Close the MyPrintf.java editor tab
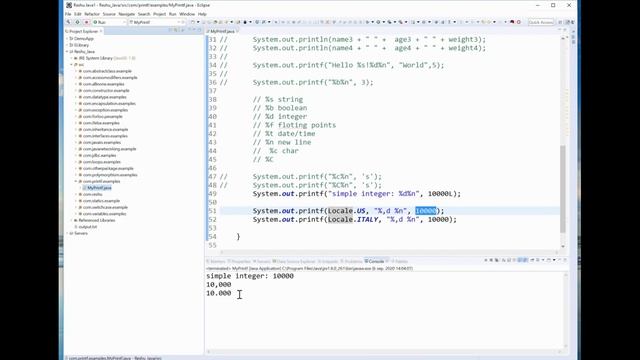 coord(238,31)
